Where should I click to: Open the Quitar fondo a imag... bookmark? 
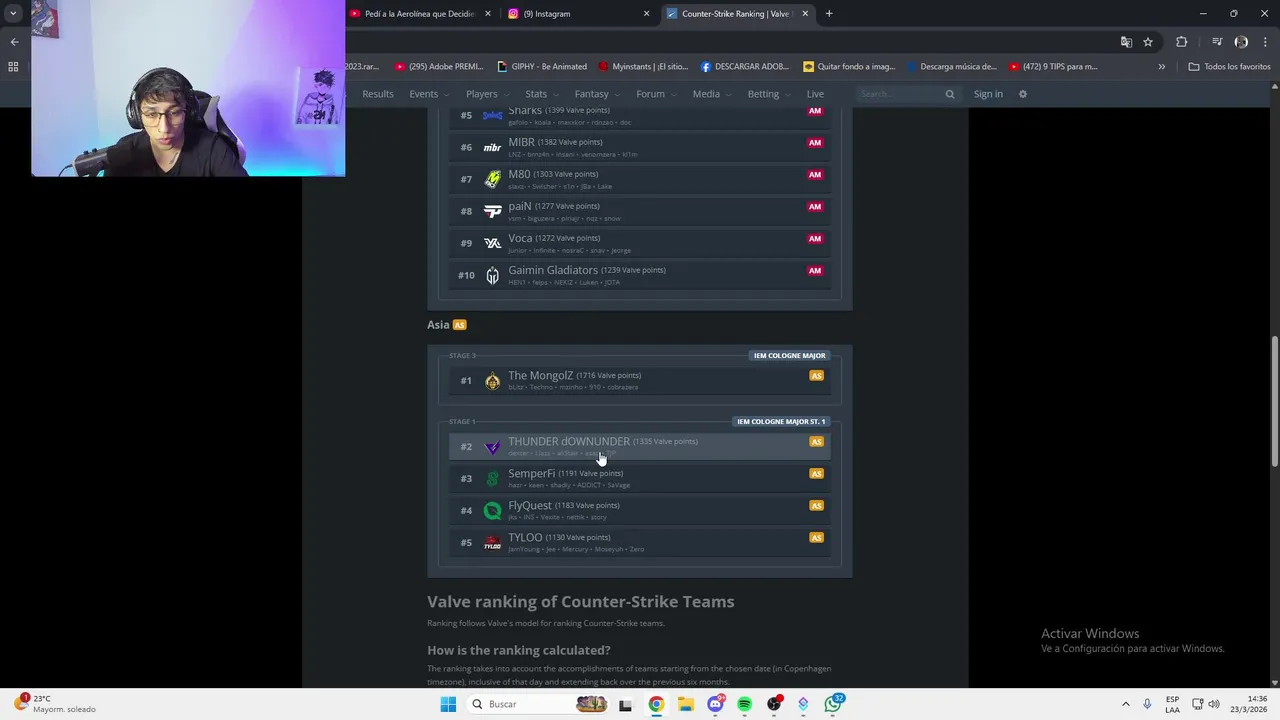click(848, 67)
